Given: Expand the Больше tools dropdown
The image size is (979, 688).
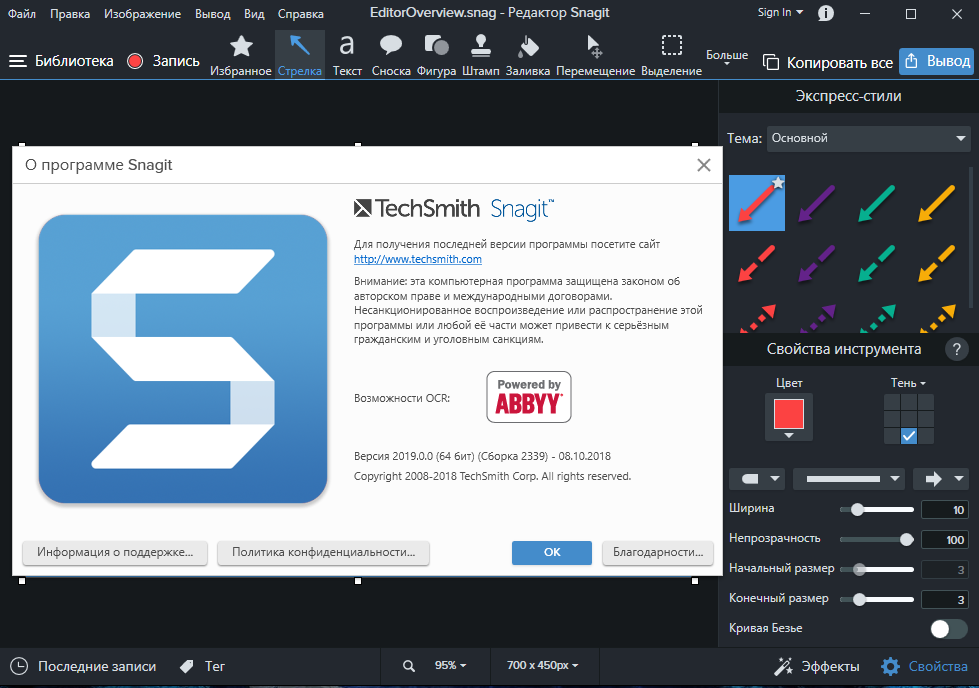Looking at the screenshot, I should [x=727, y=57].
